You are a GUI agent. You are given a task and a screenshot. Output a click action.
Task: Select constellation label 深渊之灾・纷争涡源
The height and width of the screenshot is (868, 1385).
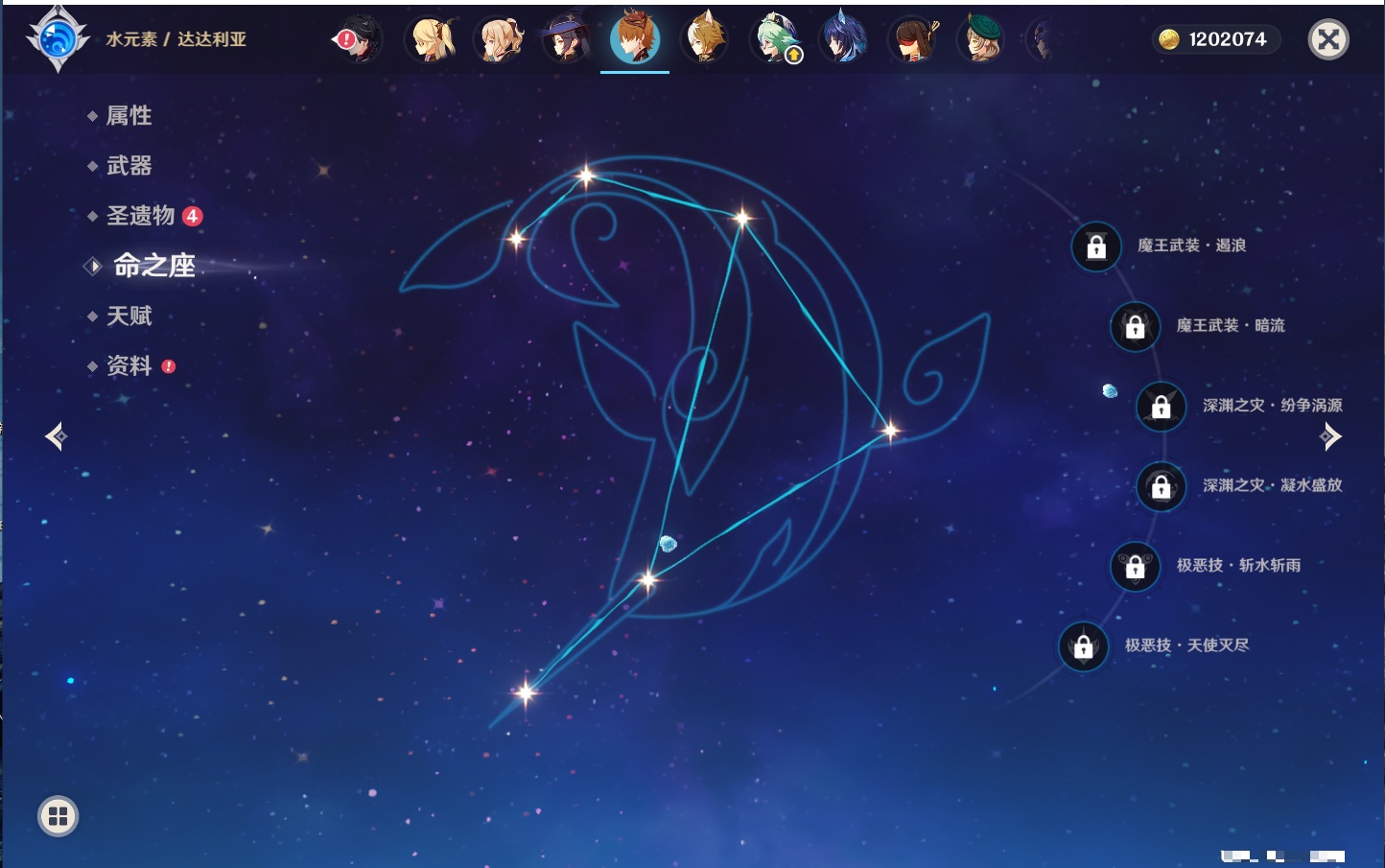(1273, 405)
